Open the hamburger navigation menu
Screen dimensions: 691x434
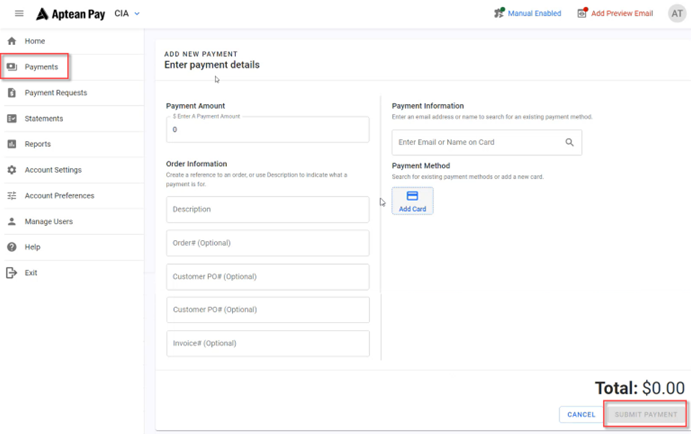[19, 13]
